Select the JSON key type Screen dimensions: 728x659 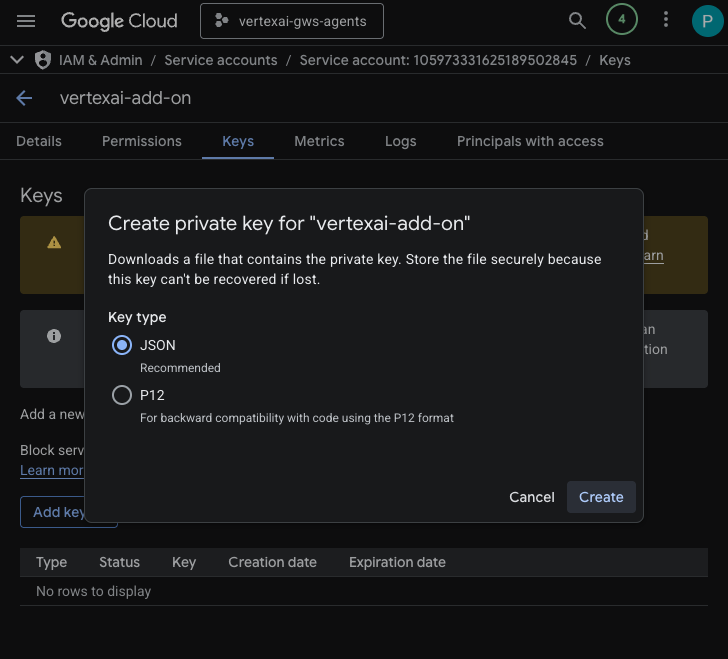(x=122, y=345)
